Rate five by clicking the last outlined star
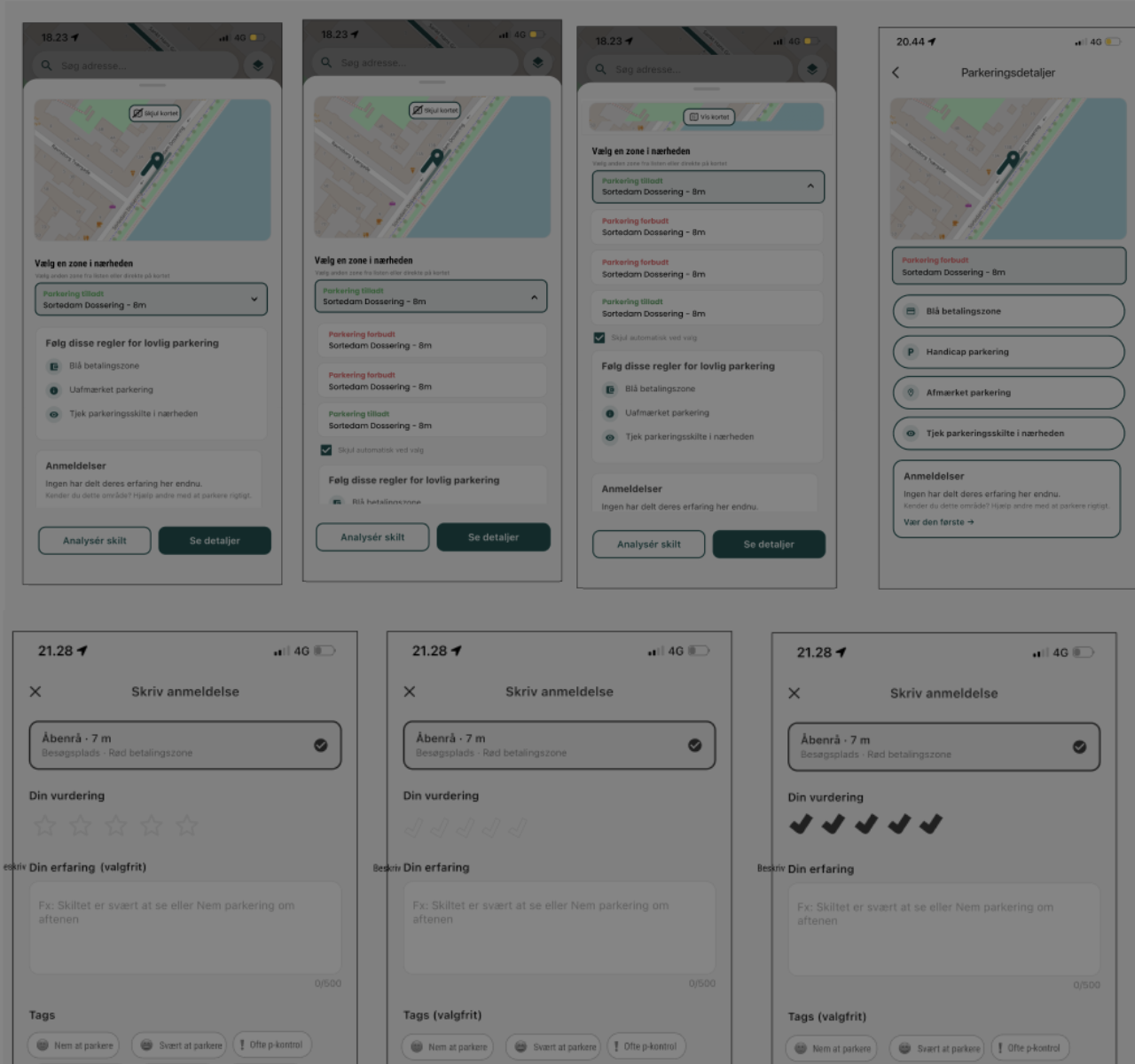The width and height of the screenshot is (1135, 1064). [187, 825]
